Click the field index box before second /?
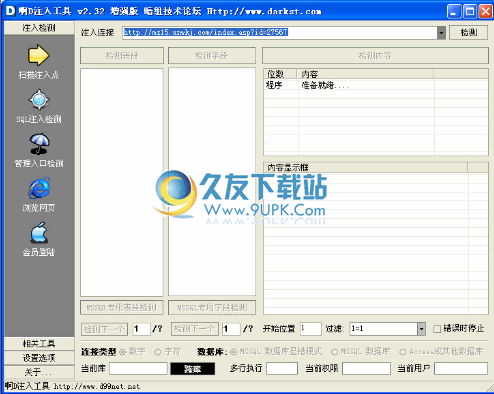The height and width of the screenshot is (394, 494). tap(231, 329)
